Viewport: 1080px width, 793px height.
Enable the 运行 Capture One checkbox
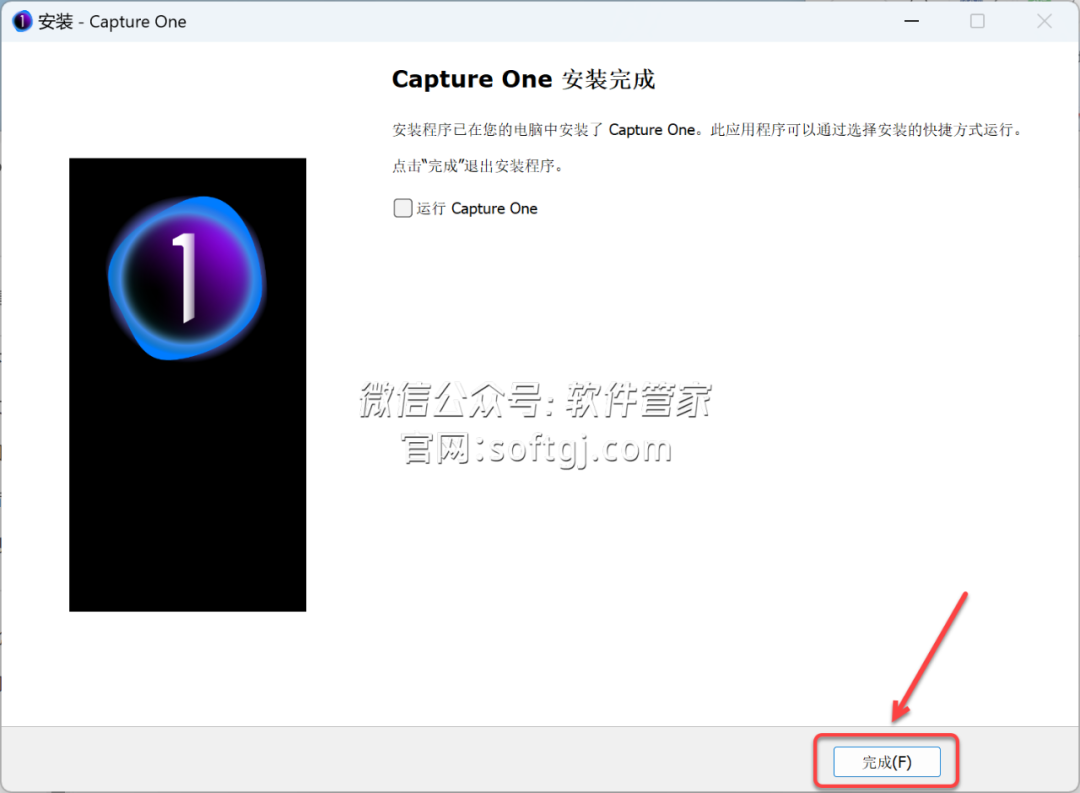point(403,208)
